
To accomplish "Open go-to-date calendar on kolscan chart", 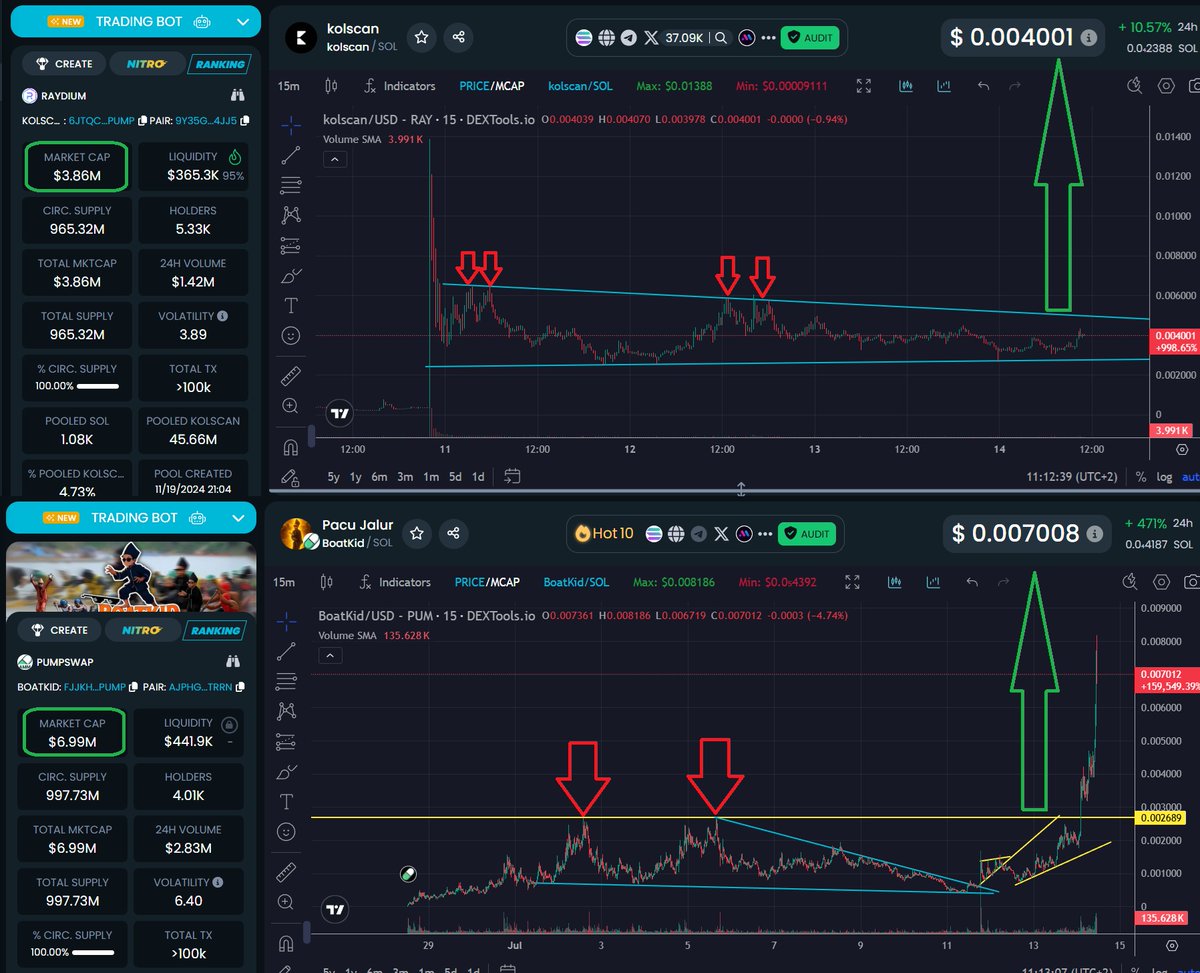I will click(x=512, y=477).
